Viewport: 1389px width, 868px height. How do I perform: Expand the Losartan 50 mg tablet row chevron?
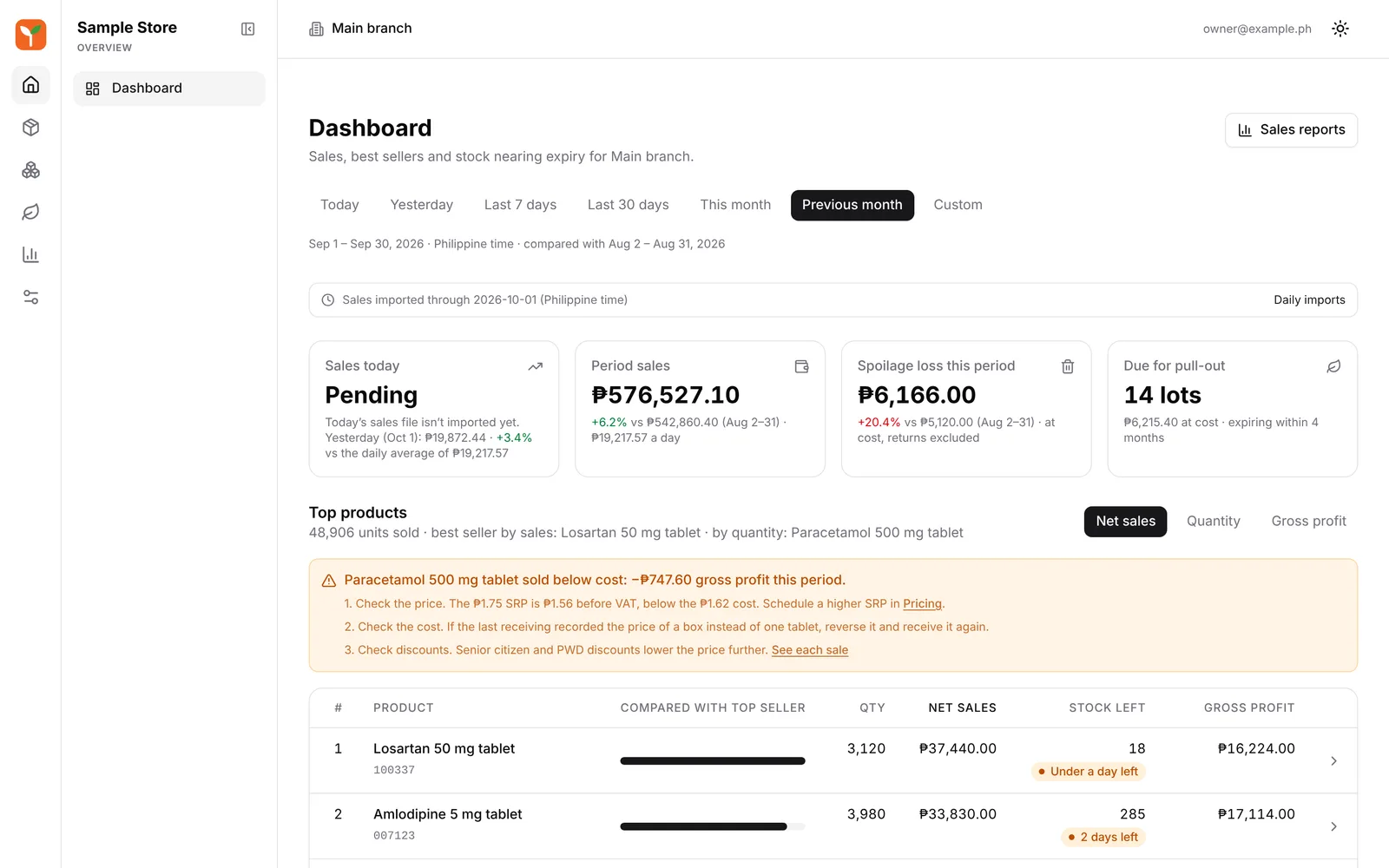pyautogui.click(x=1333, y=761)
